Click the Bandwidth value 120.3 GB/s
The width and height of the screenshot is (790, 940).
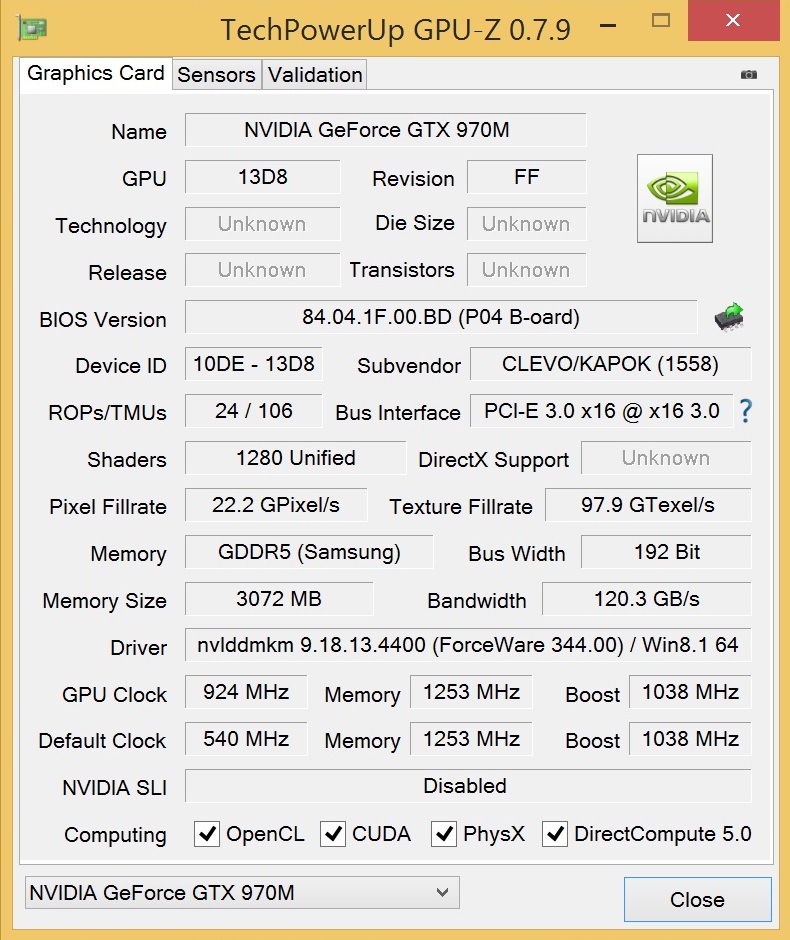(x=646, y=598)
